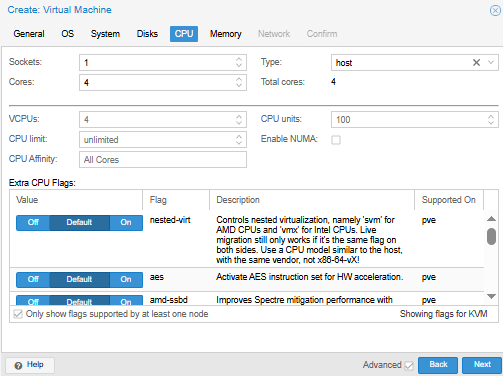Set aes flag to Default
503x376 pixels.
(79, 280)
